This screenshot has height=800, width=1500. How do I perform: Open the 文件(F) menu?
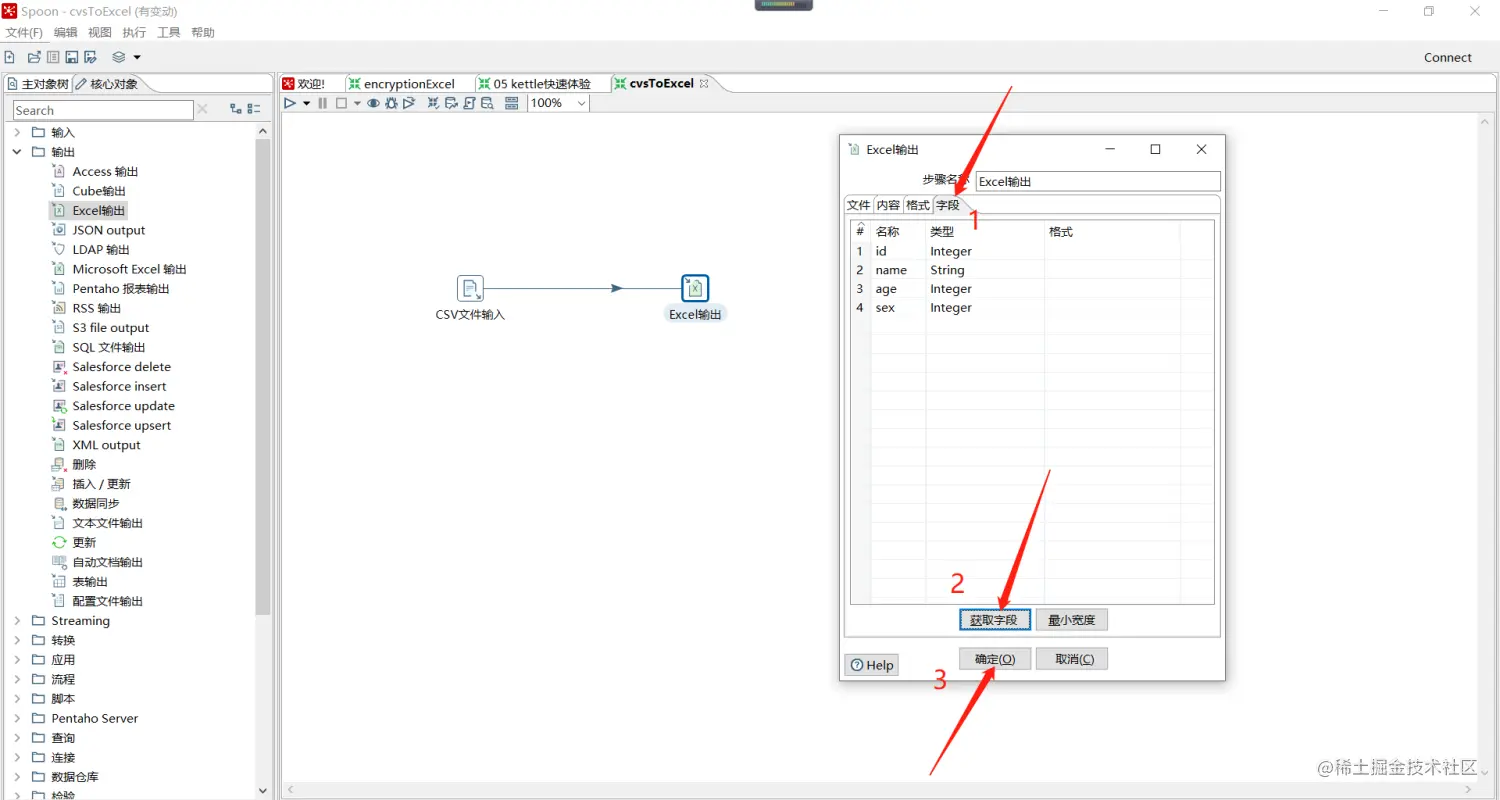(24, 33)
